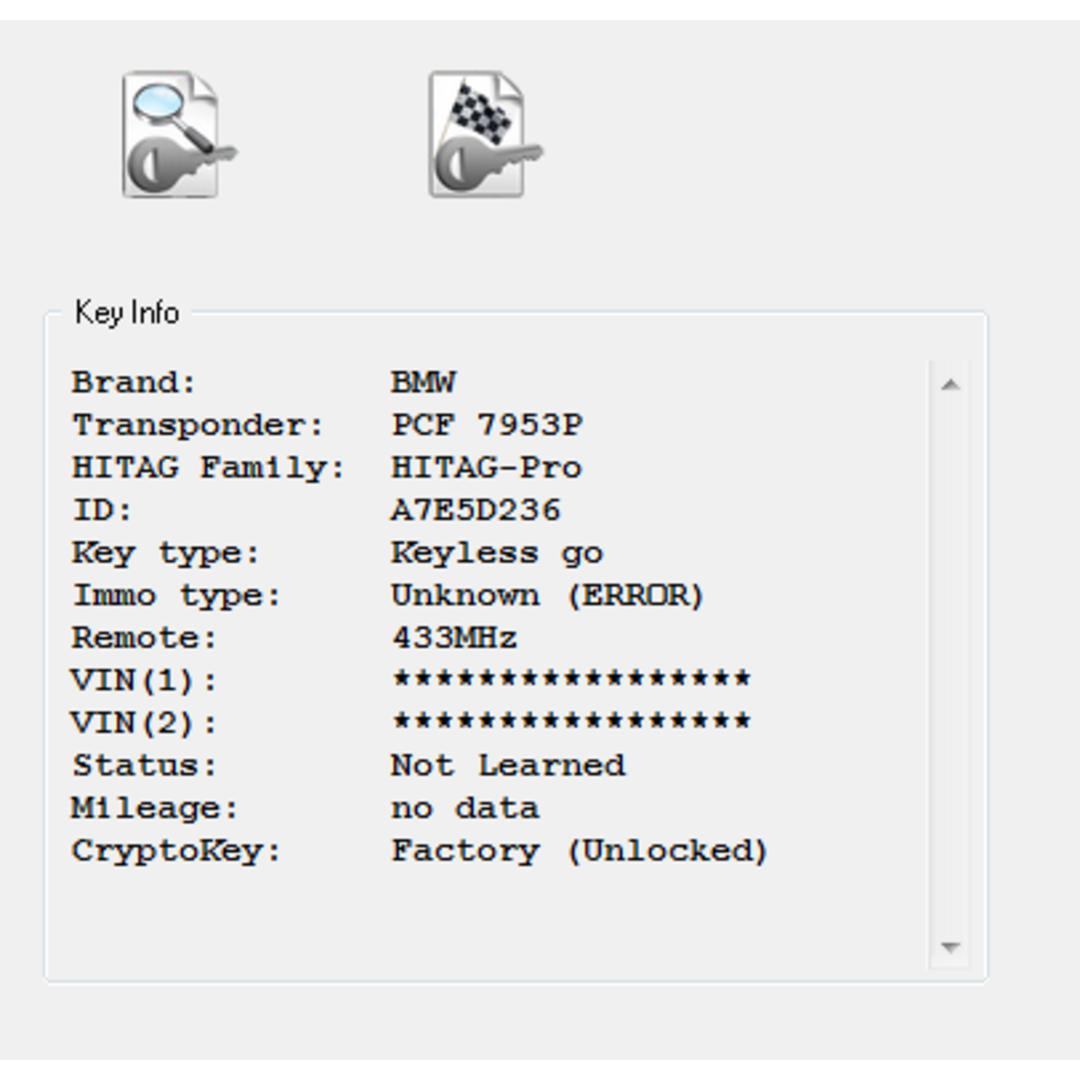The height and width of the screenshot is (1080, 1080).
Task: Click the Remote: field label
Action: pyautogui.click(x=145, y=638)
